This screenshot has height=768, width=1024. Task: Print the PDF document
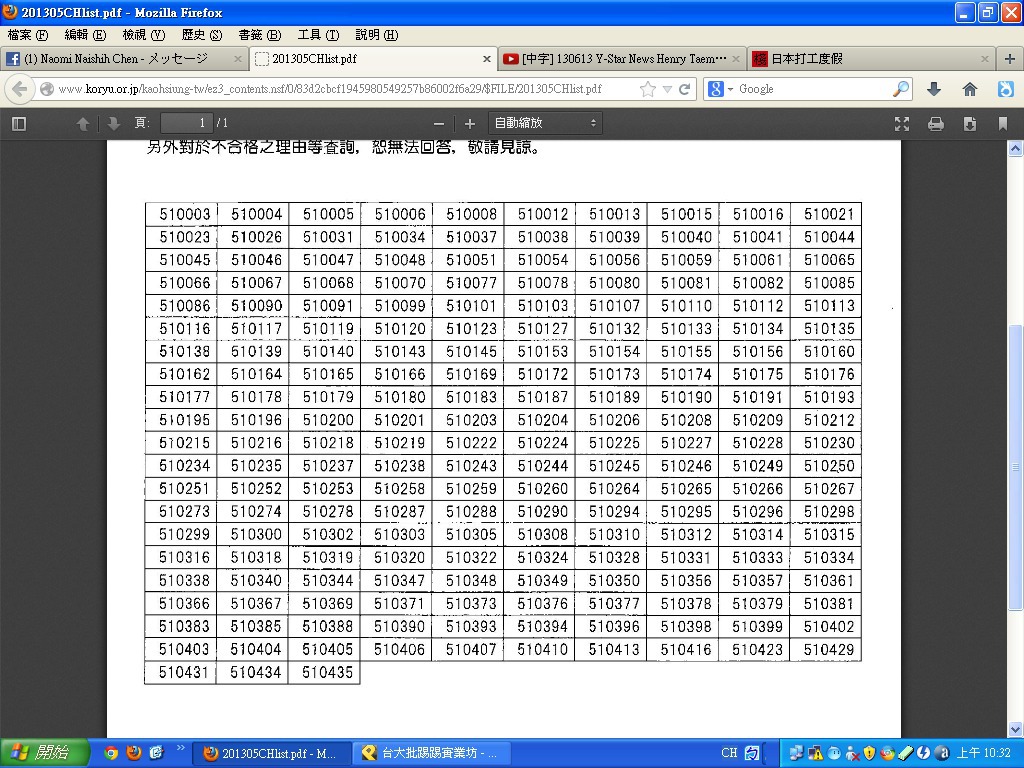coord(936,123)
